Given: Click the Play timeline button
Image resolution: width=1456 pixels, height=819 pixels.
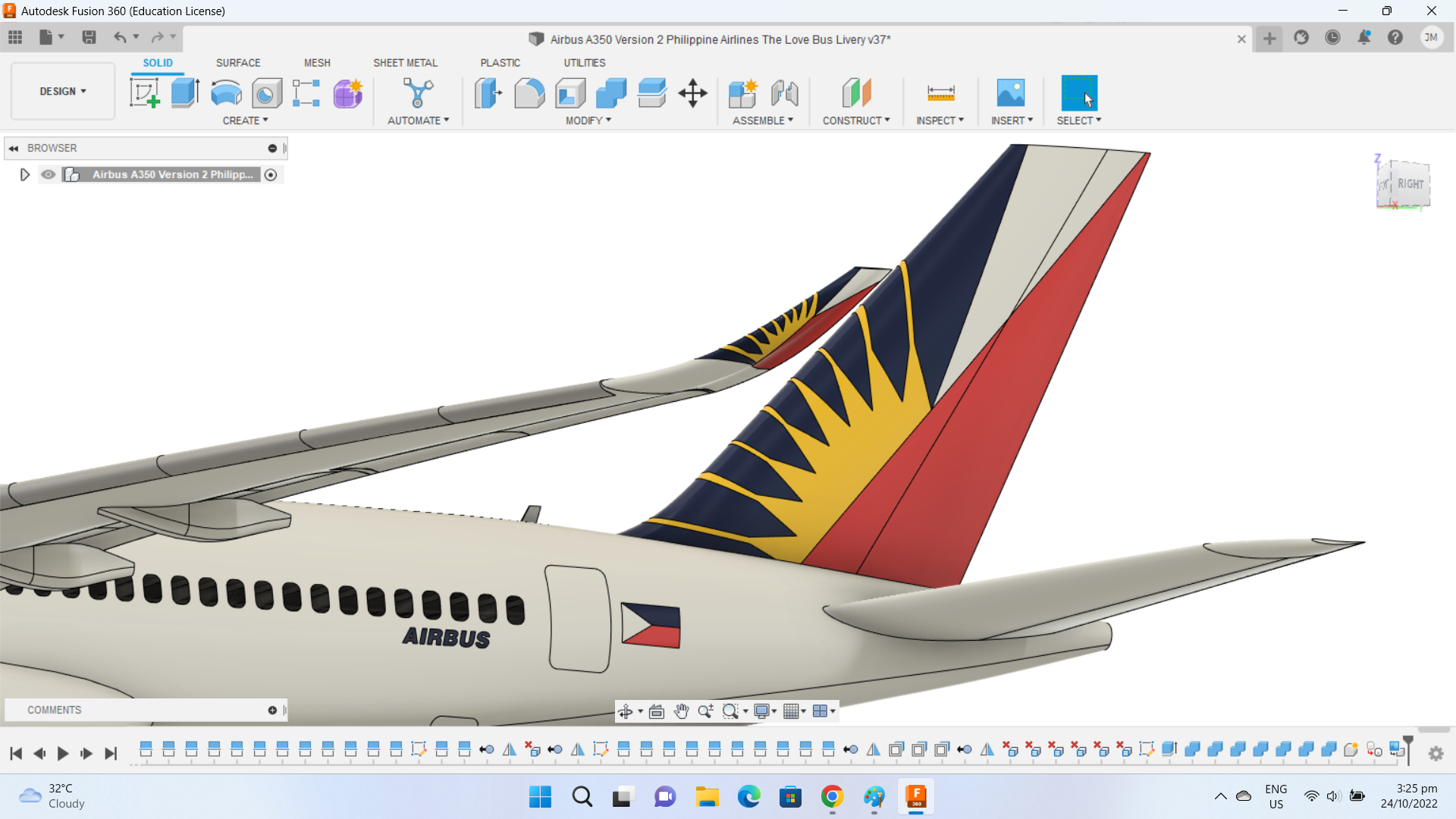Looking at the screenshot, I should 63,753.
